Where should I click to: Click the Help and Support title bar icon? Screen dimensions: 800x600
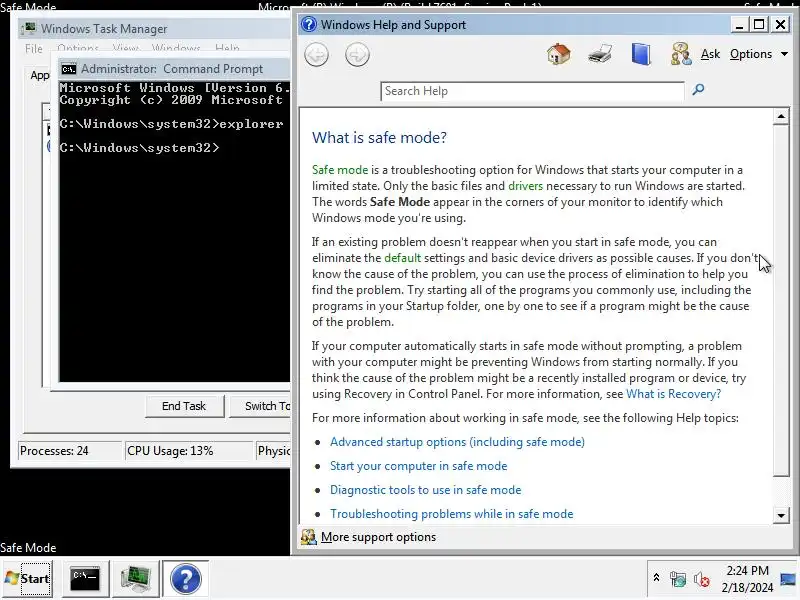pos(309,24)
